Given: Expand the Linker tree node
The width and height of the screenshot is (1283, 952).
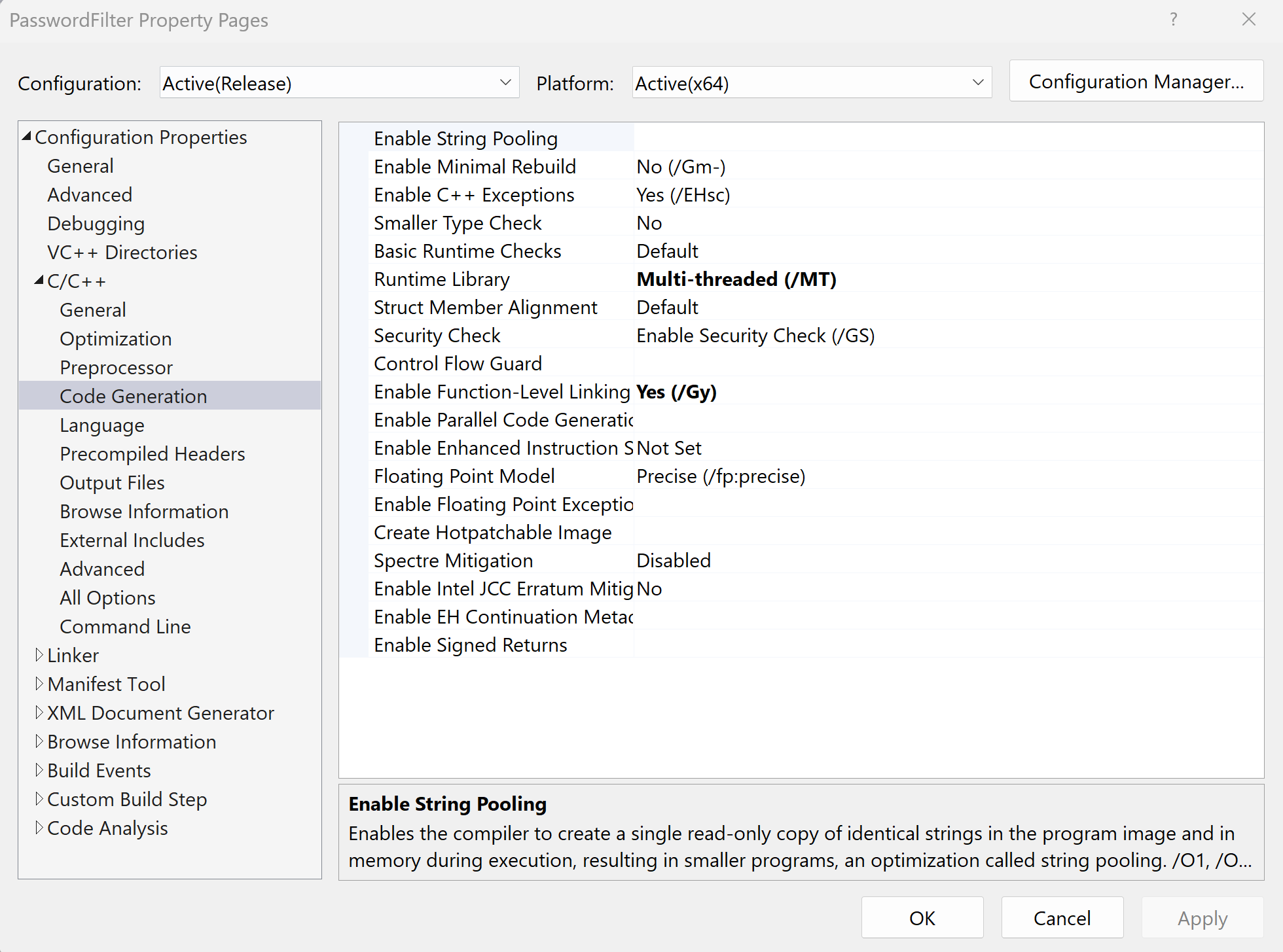Looking at the screenshot, I should 39,655.
